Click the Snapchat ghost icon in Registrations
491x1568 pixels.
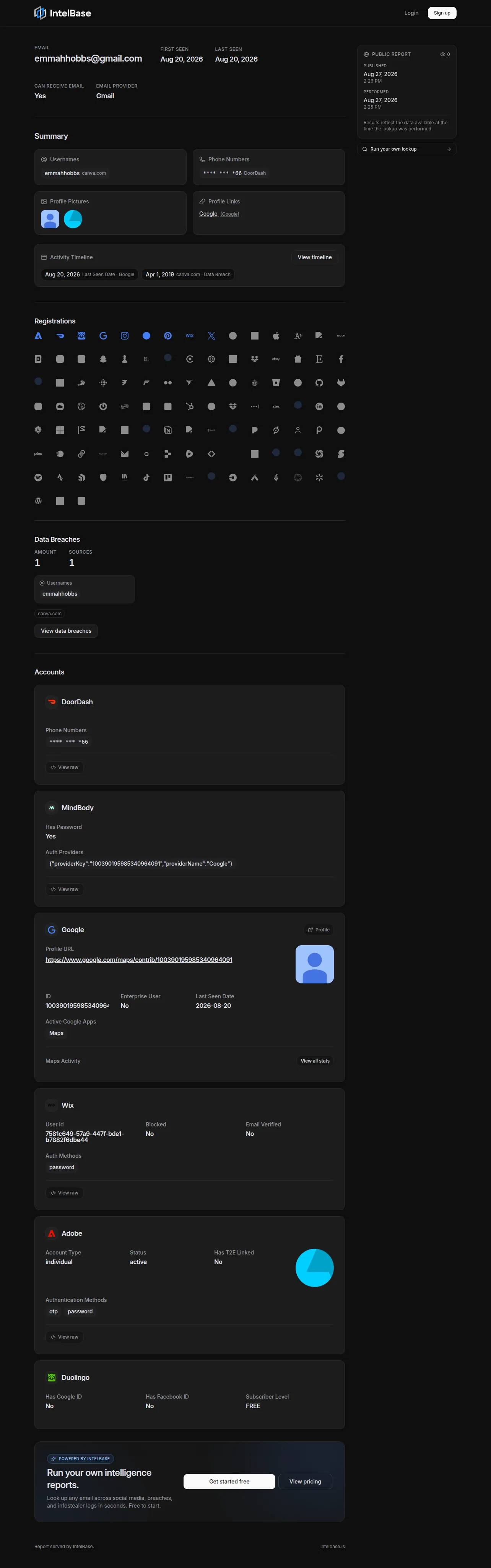pyautogui.click(x=103, y=359)
